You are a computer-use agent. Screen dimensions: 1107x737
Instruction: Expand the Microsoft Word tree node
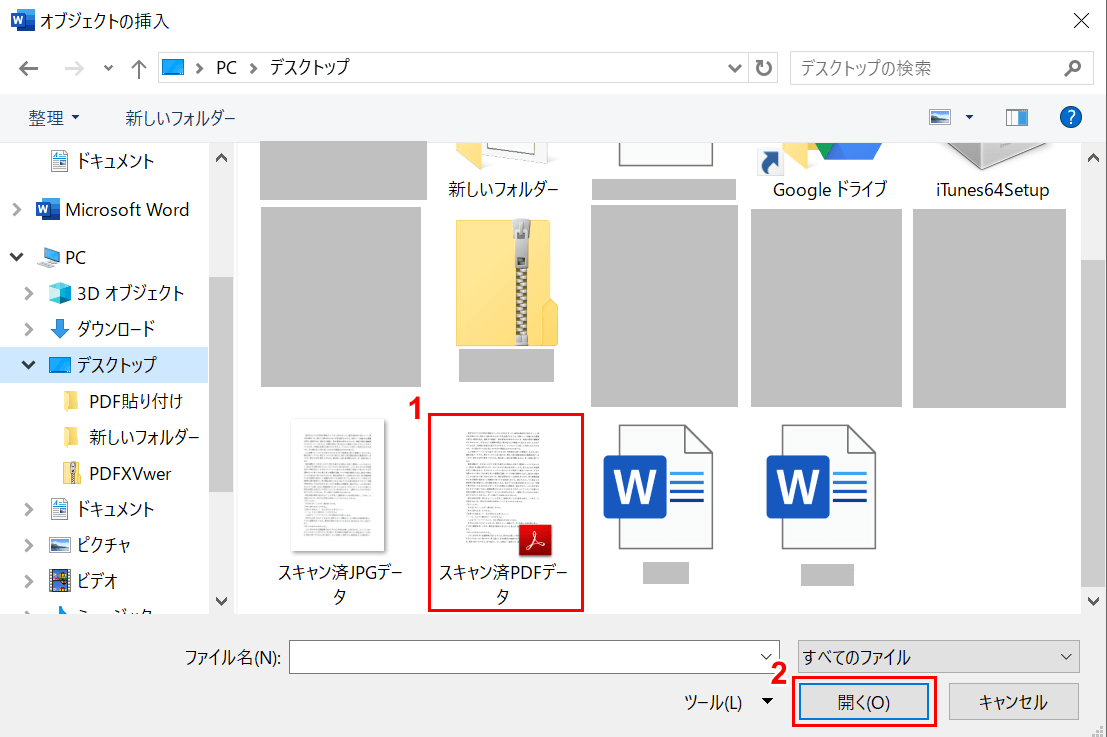tap(17, 210)
